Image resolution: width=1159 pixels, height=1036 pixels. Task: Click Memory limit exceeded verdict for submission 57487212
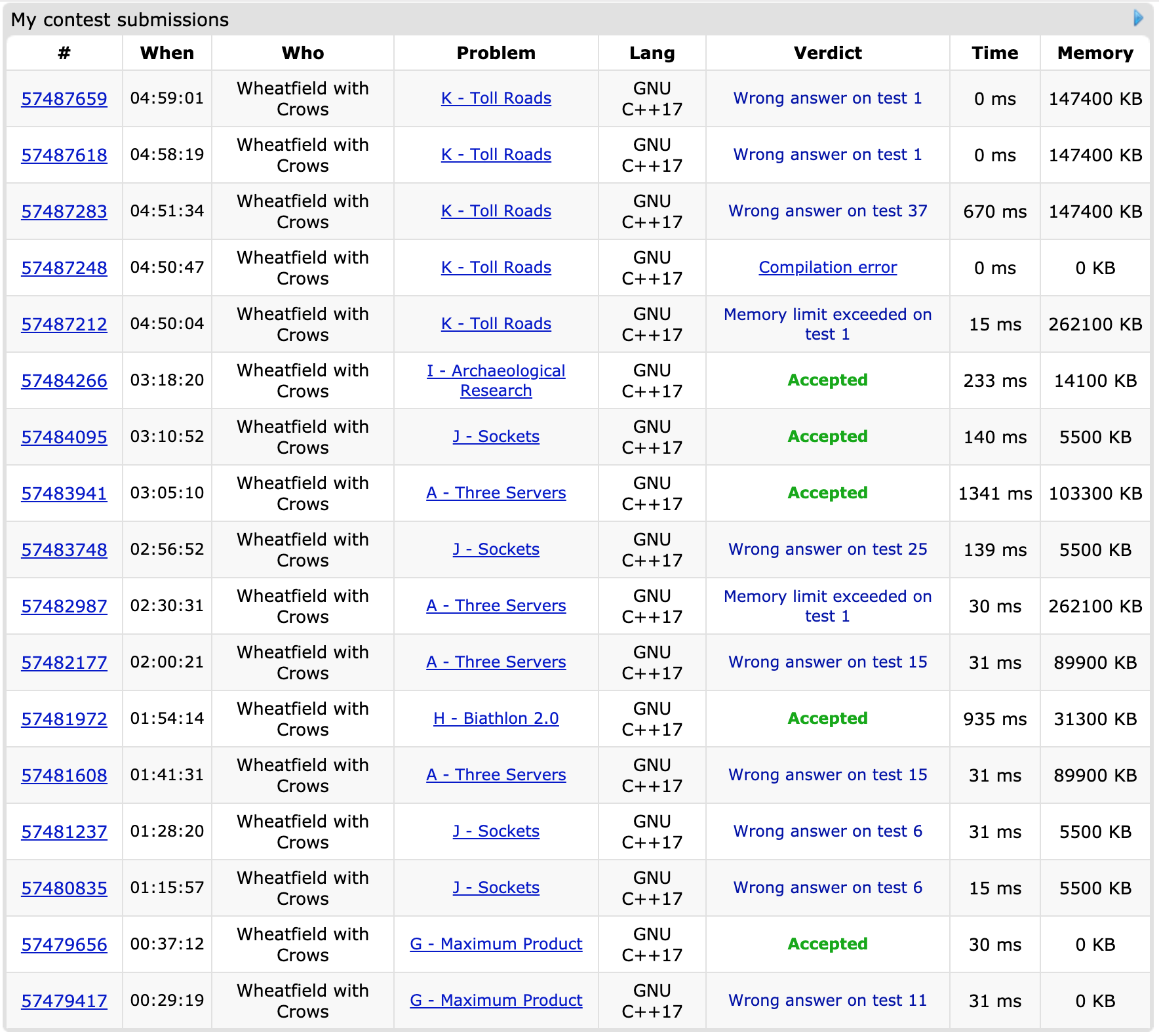pos(827,324)
